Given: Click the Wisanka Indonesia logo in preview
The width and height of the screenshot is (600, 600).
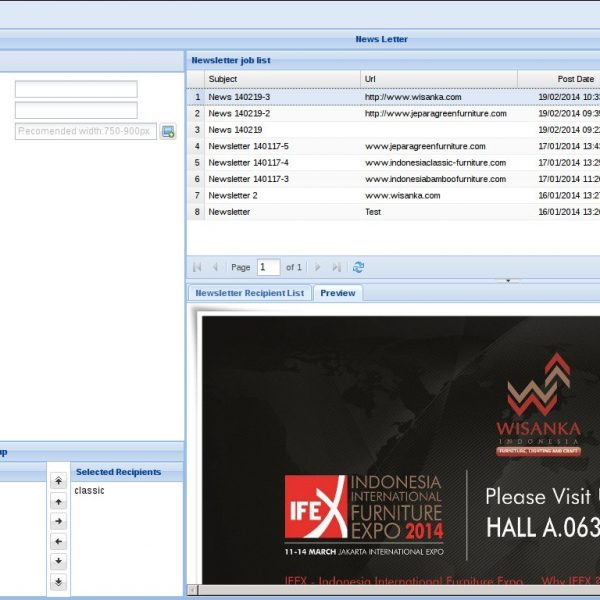Looking at the screenshot, I should tap(539, 405).
